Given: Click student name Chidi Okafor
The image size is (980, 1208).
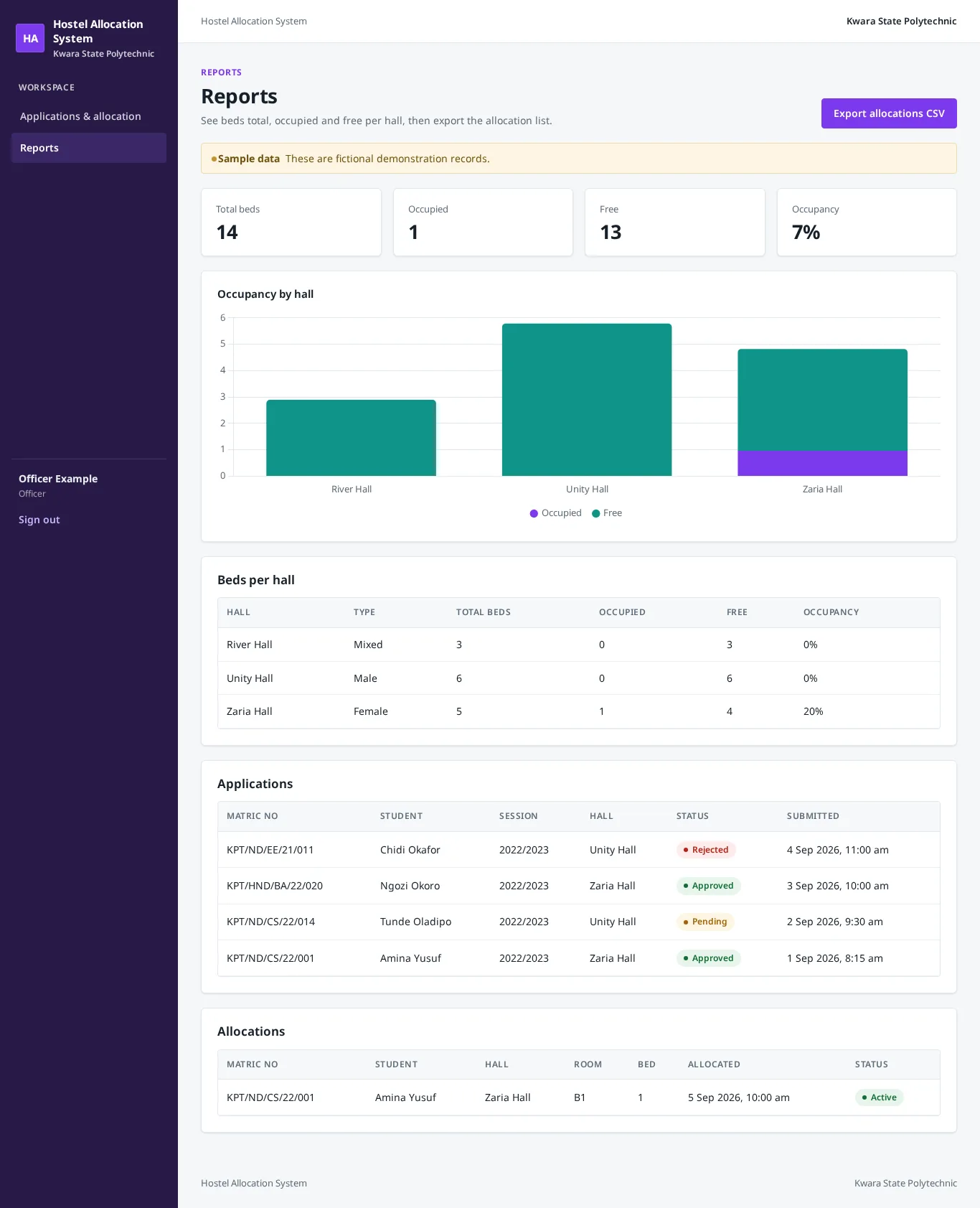Looking at the screenshot, I should pos(410,850).
